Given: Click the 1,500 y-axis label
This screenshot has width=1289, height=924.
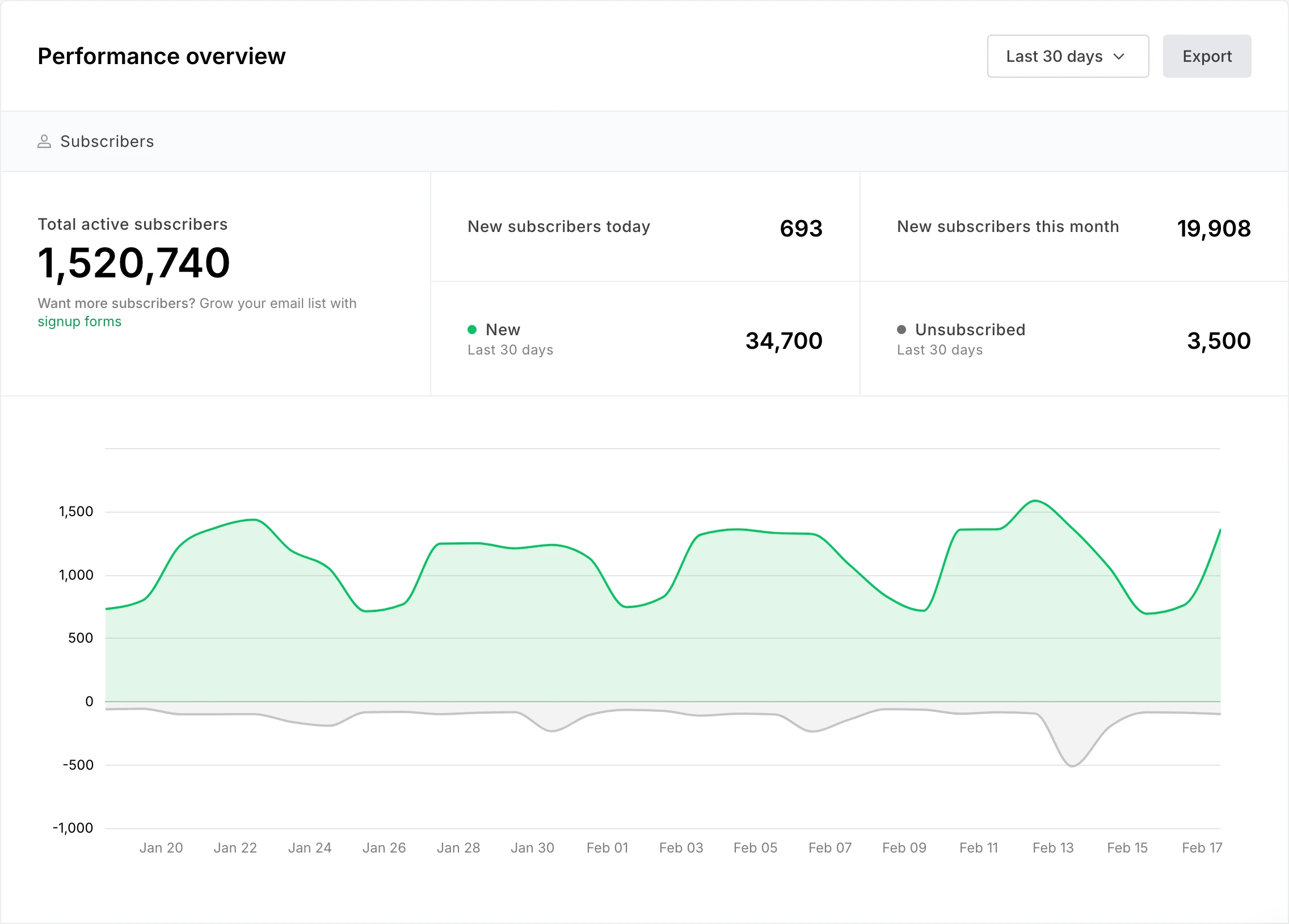Looking at the screenshot, I should pyautogui.click(x=76, y=512).
